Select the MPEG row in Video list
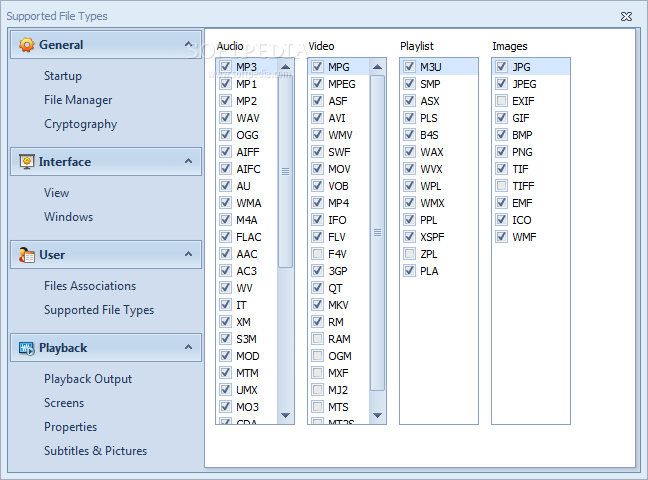This screenshot has height=480, width=648. click(338, 84)
